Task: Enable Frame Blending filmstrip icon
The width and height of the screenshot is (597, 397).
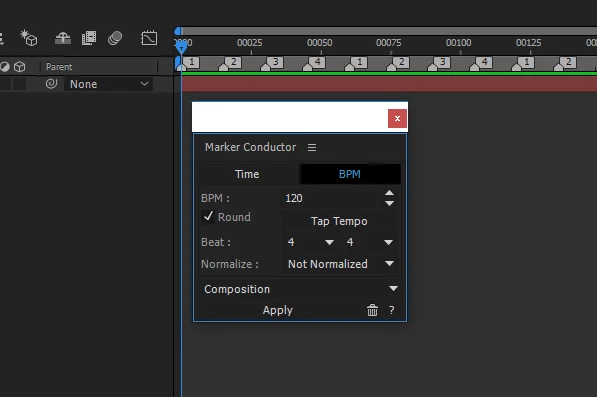Action: pos(89,38)
